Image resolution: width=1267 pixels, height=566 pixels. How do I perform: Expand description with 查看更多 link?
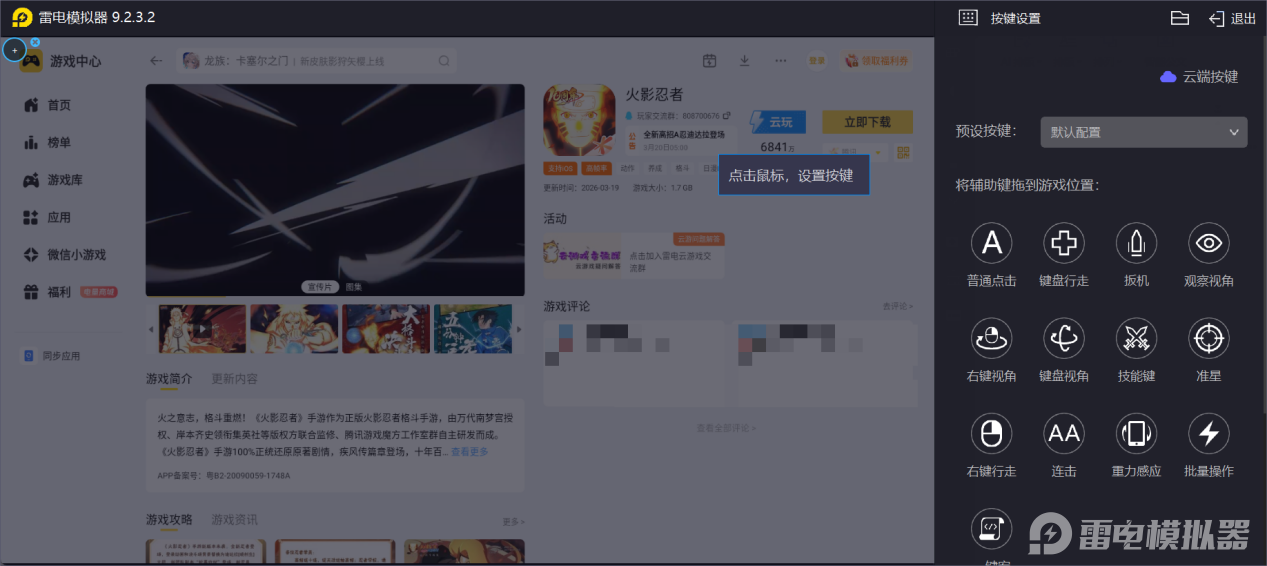pyautogui.click(x=469, y=452)
